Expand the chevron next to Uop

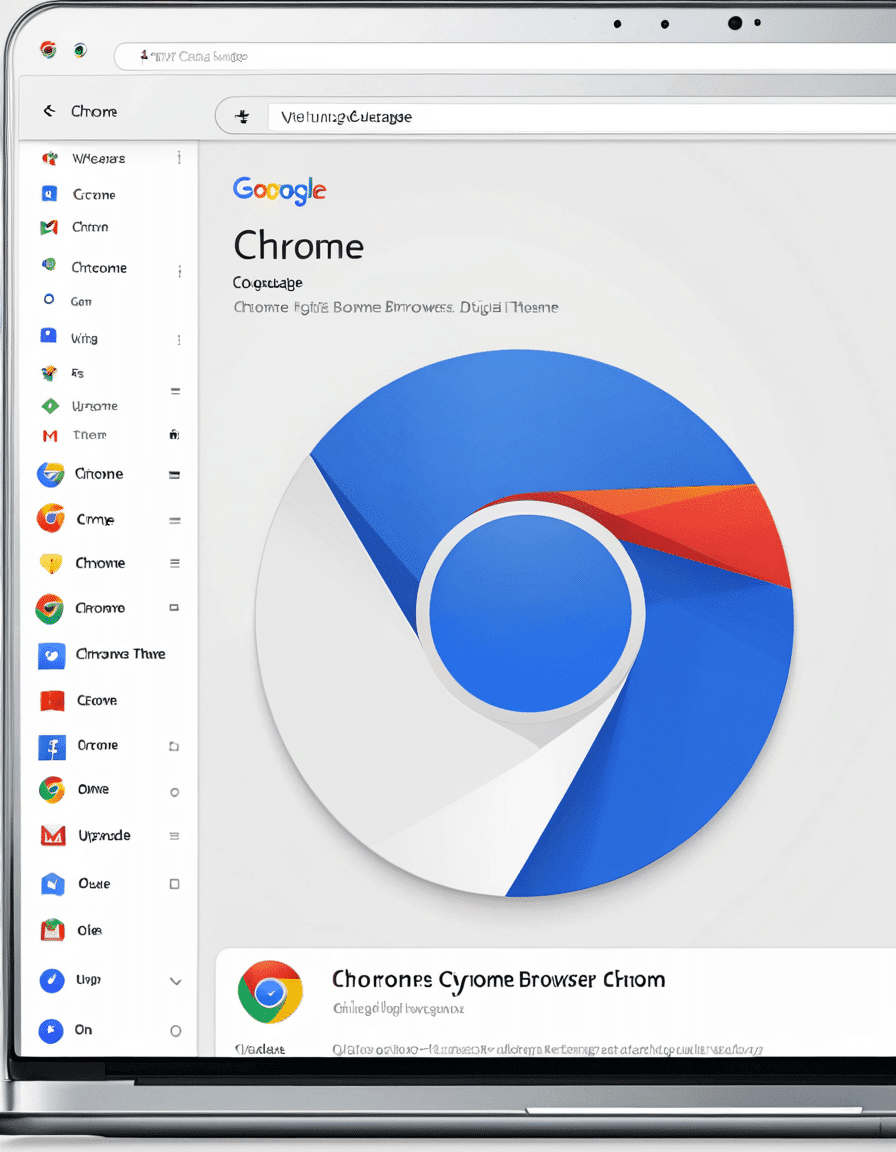(x=176, y=982)
